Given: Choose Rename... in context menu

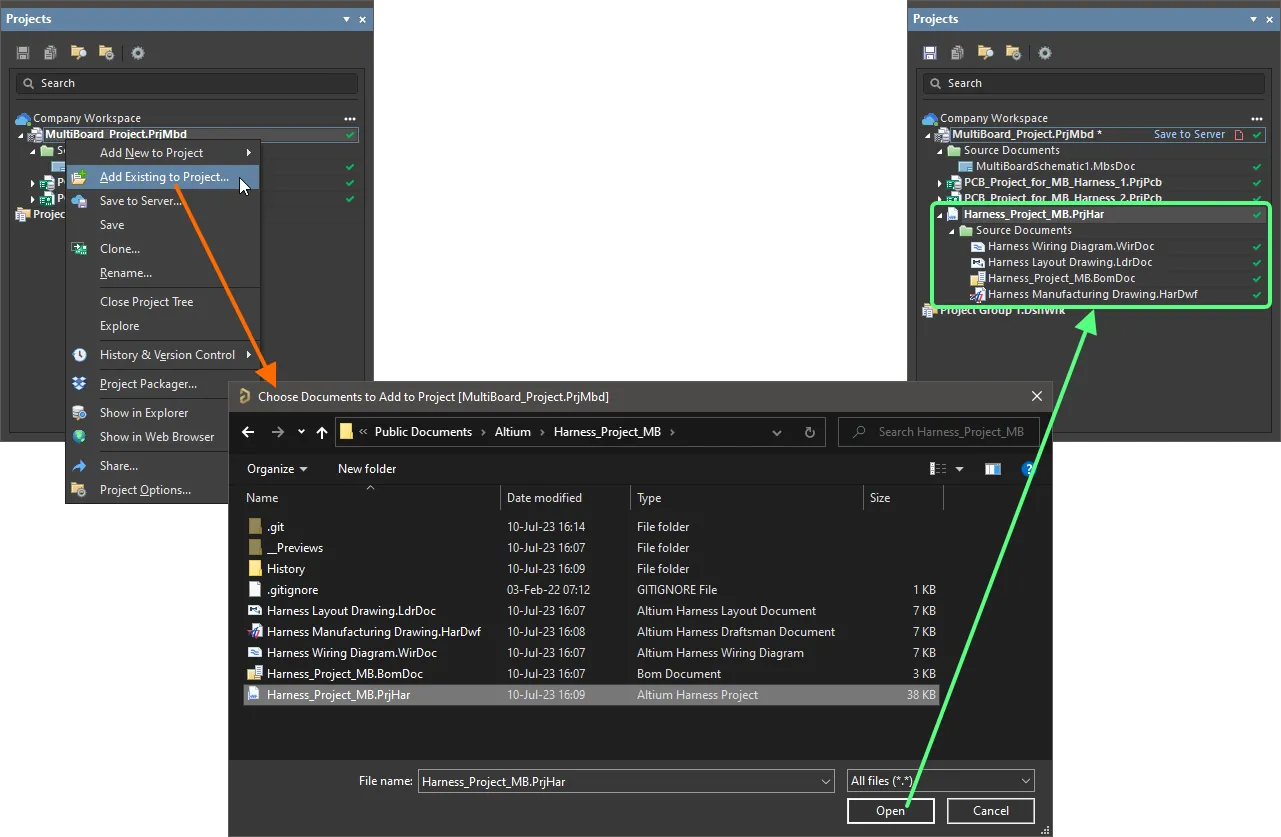Looking at the screenshot, I should (x=163, y=273).
